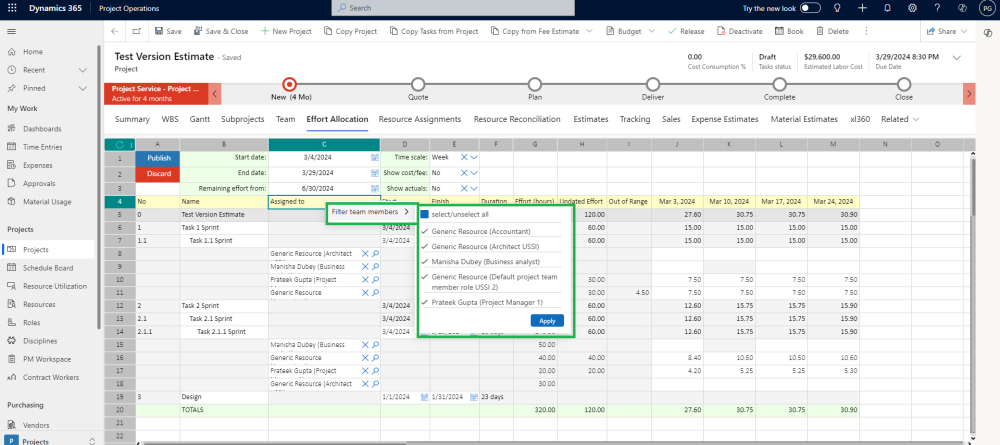
Task: Switch to the Resource Assignments tab
Action: [x=419, y=119]
